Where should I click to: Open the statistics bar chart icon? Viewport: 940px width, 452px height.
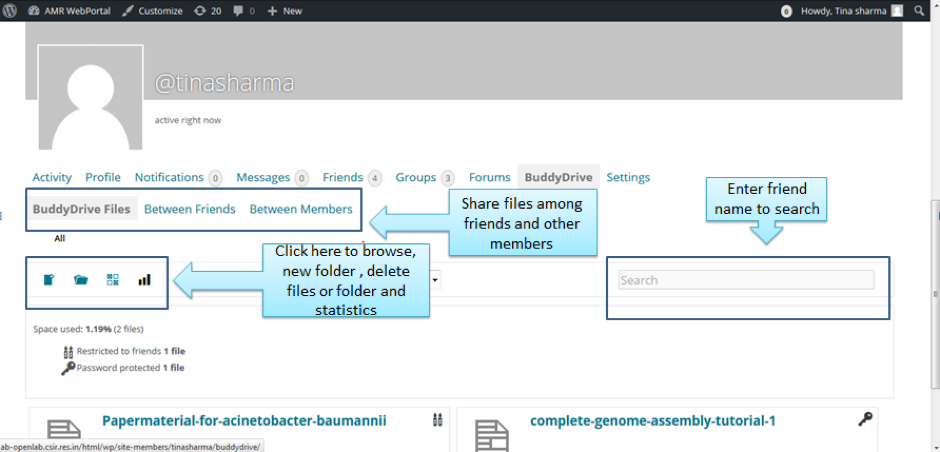click(144, 280)
